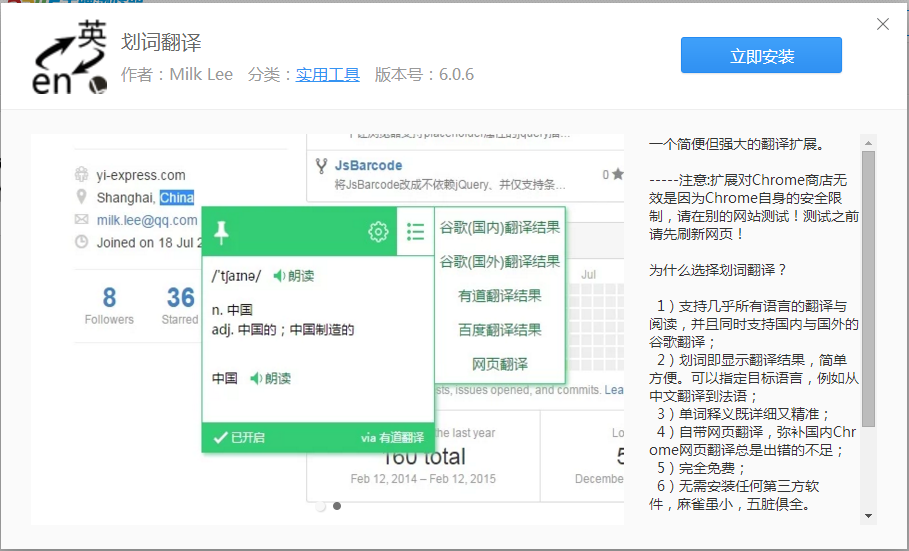Click the 作者：Milk Lee author text
The image size is (909, 551).
coord(177,74)
